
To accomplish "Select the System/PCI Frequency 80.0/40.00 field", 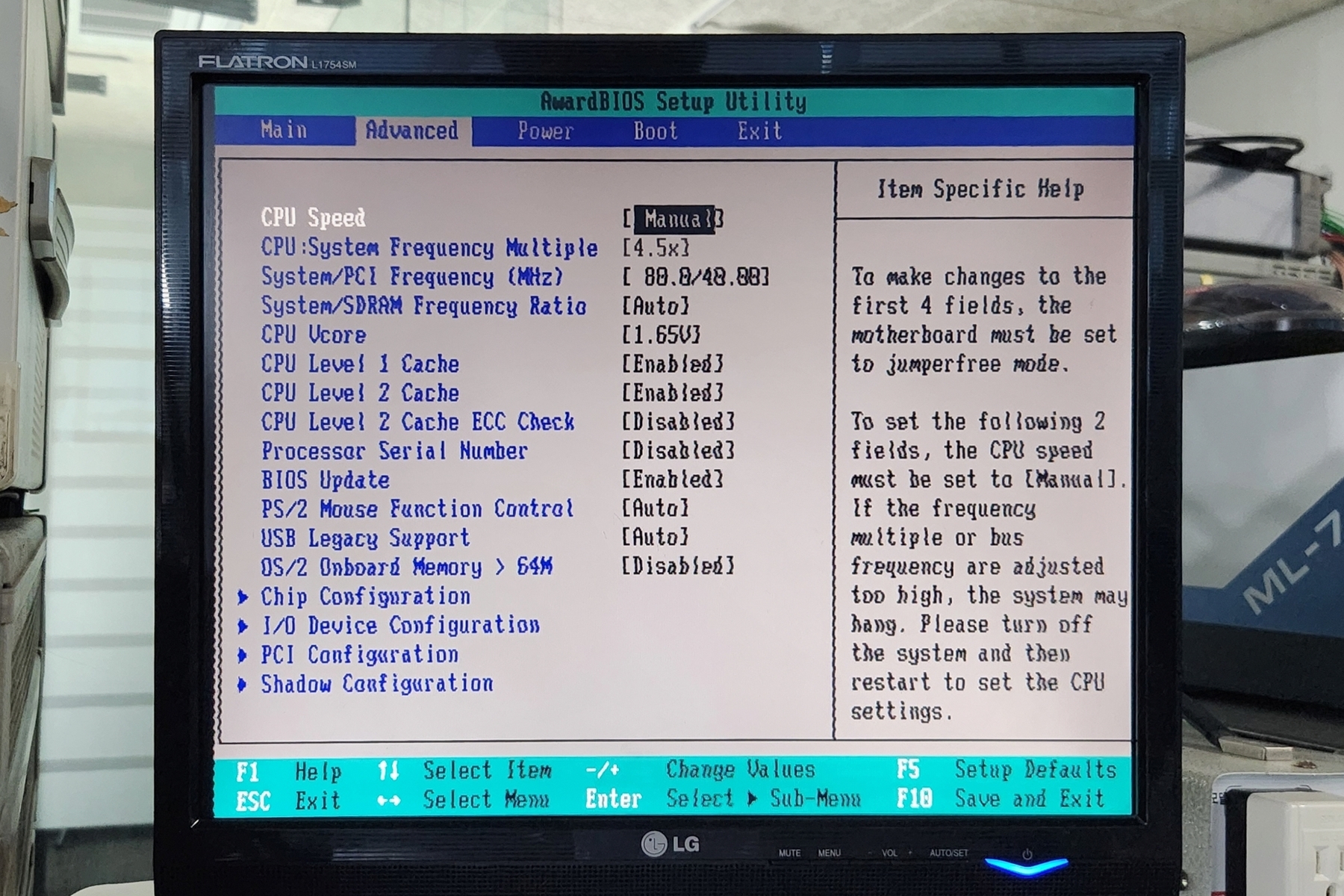I will 696,278.
